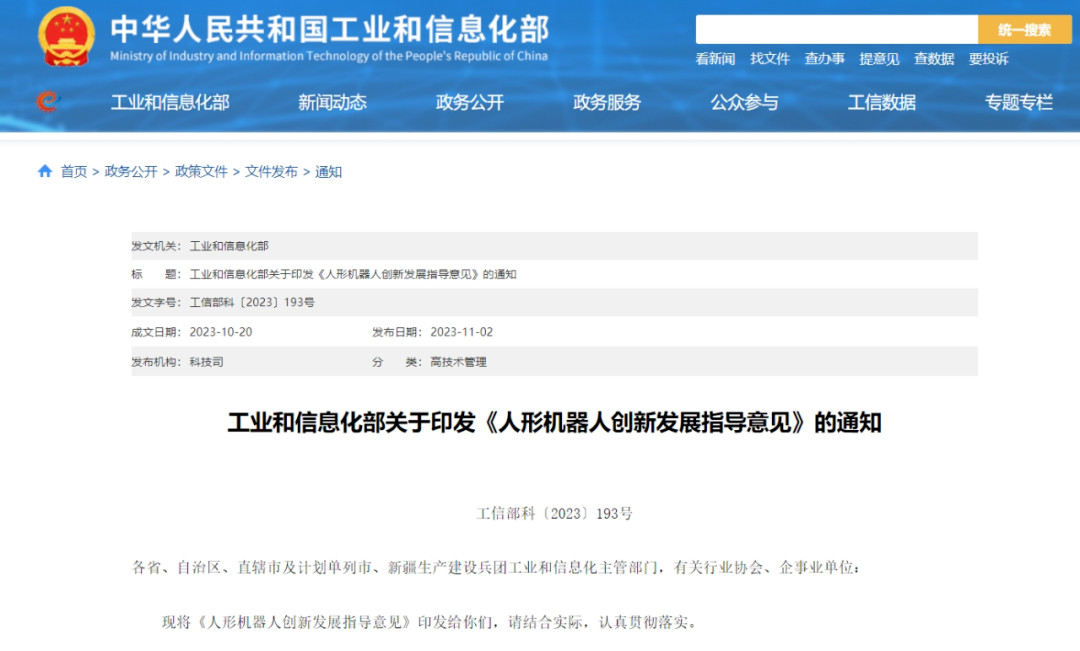This screenshot has height=651, width=1080.
Task: Select the 分类 value 高技术管理
Action: tap(458, 362)
